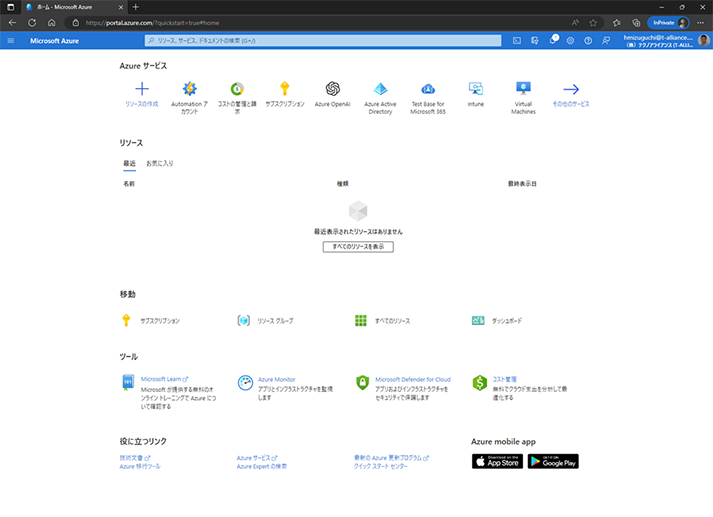Open Cost management and billing icon

click(x=237, y=89)
